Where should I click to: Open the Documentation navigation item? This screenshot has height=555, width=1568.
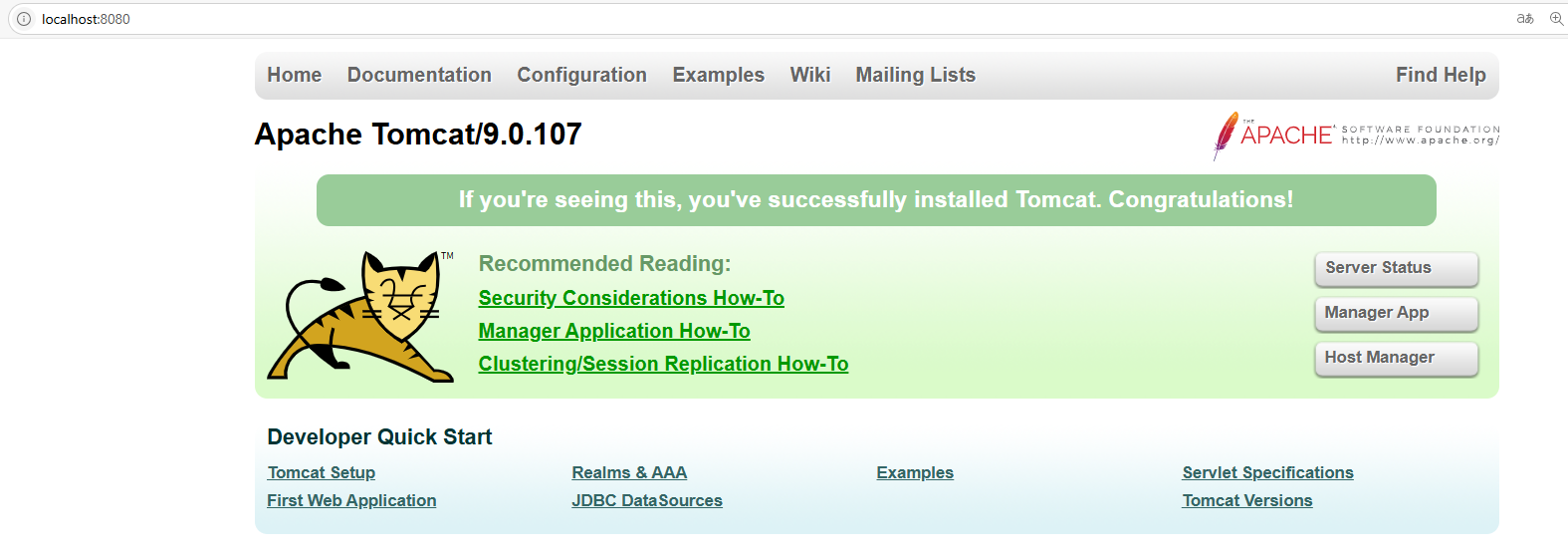(x=419, y=75)
